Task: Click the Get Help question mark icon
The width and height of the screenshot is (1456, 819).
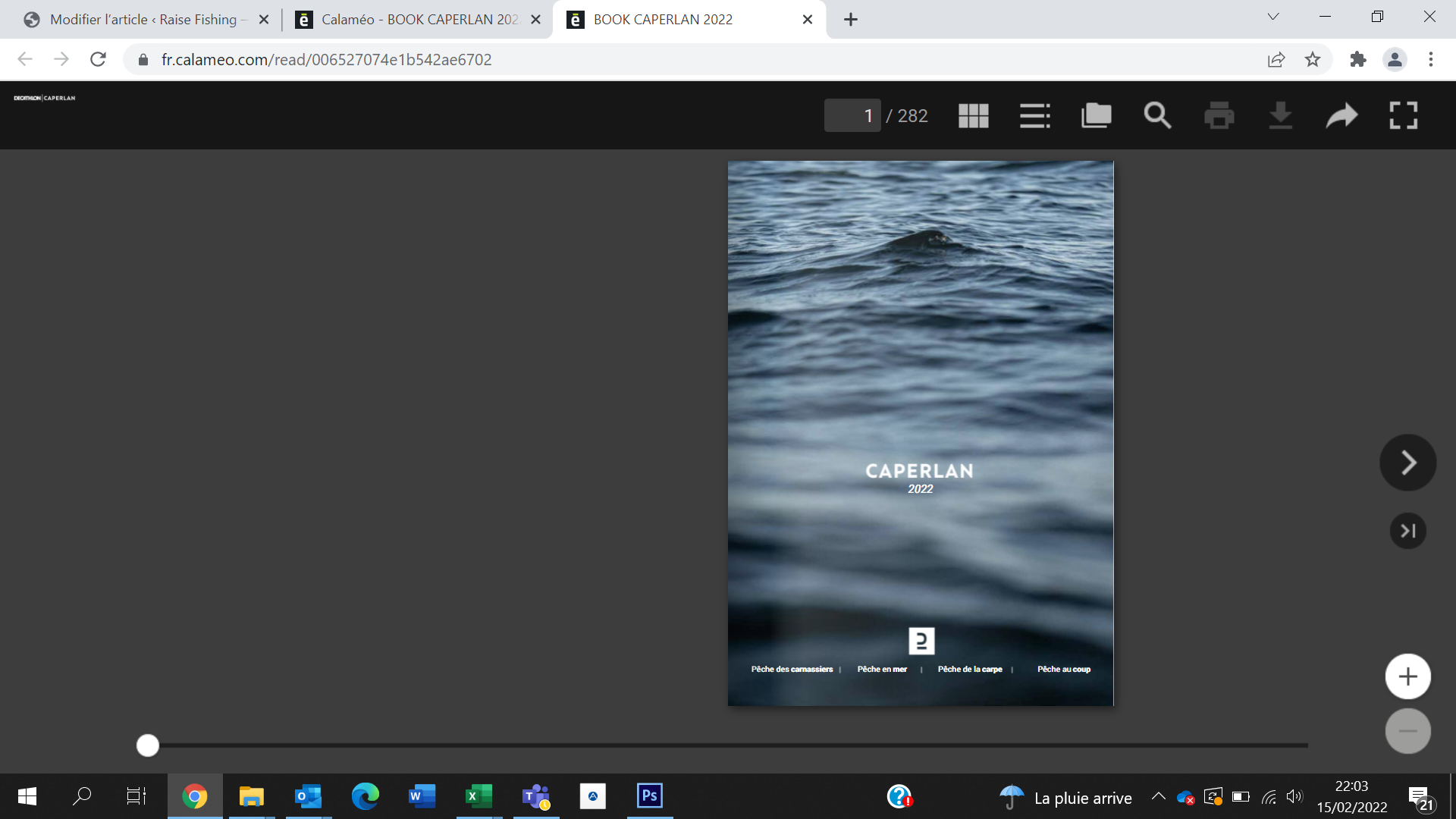Action: tap(899, 796)
